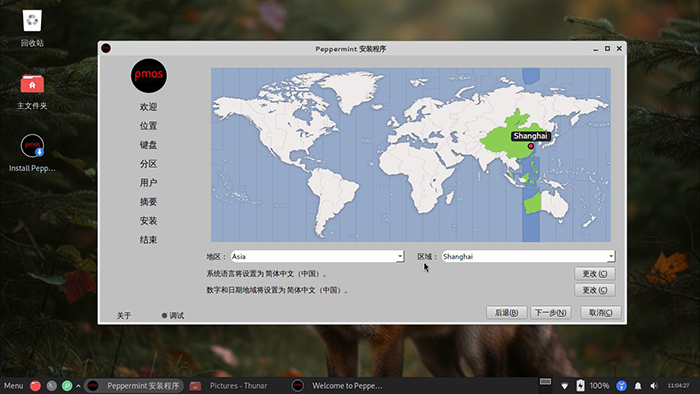Switch to Peppermint 安装程序 taskbar window
This screenshot has height=394, width=700.
(x=134, y=386)
